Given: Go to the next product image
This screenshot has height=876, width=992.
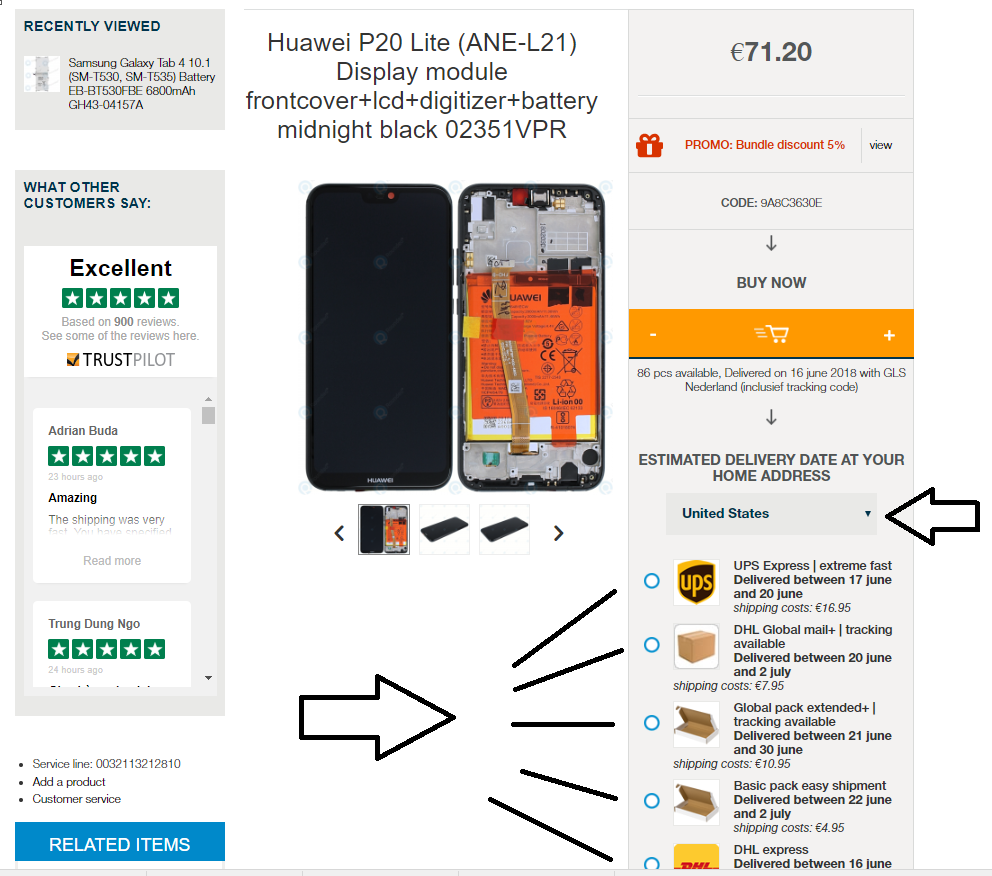Looking at the screenshot, I should coord(558,533).
